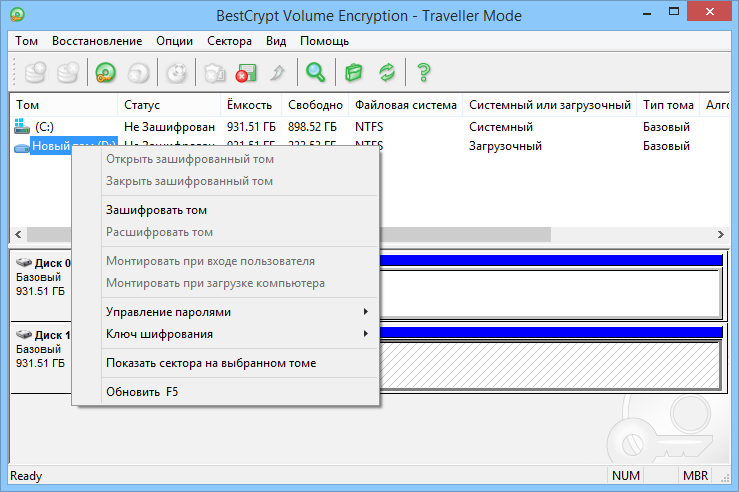Image resolution: width=739 pixels, height=492 pixels.
Task: Click the greyed folder and document toolbar icon
Action: pos(214,73)
